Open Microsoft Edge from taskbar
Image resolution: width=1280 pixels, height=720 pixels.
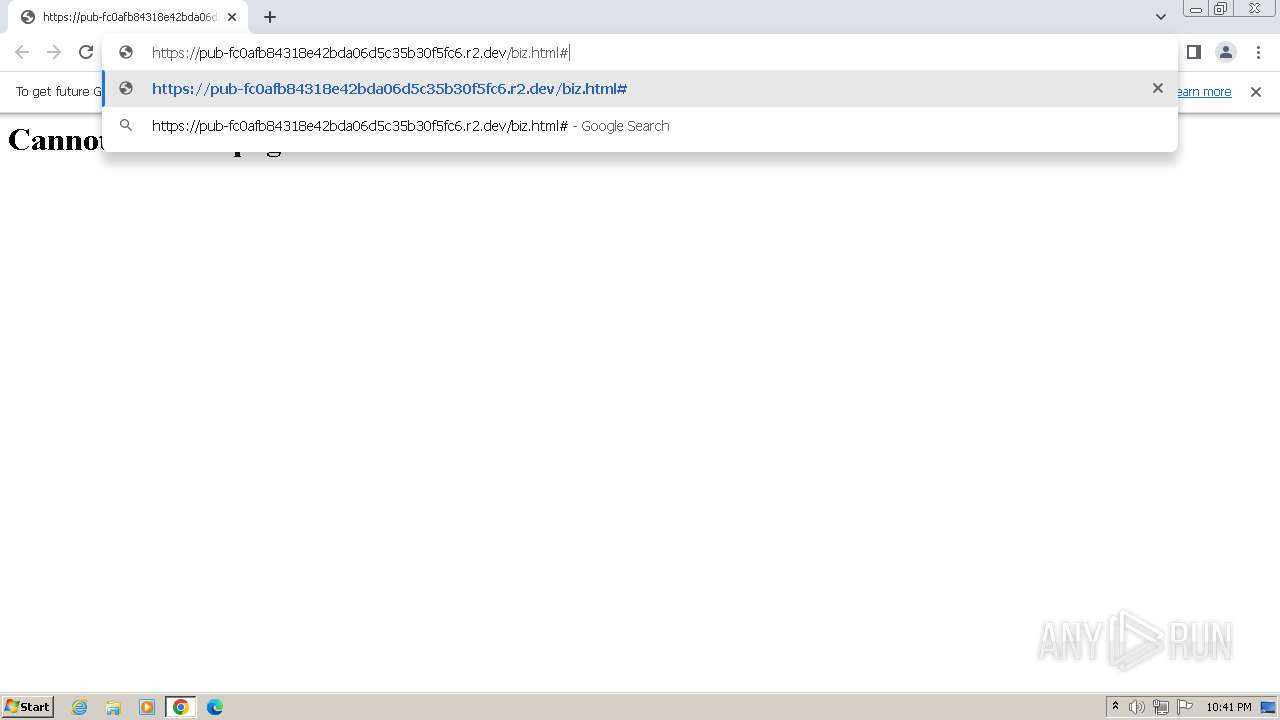tap(215, 707)
